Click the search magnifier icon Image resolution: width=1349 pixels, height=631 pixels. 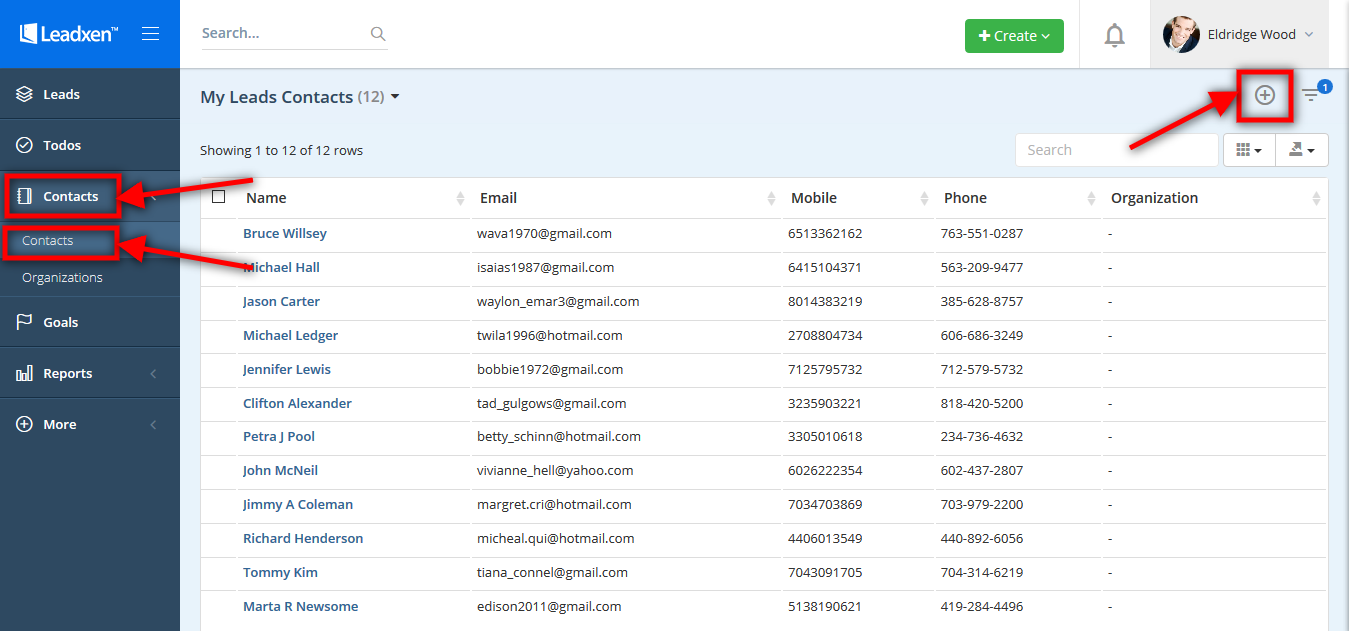378,34
